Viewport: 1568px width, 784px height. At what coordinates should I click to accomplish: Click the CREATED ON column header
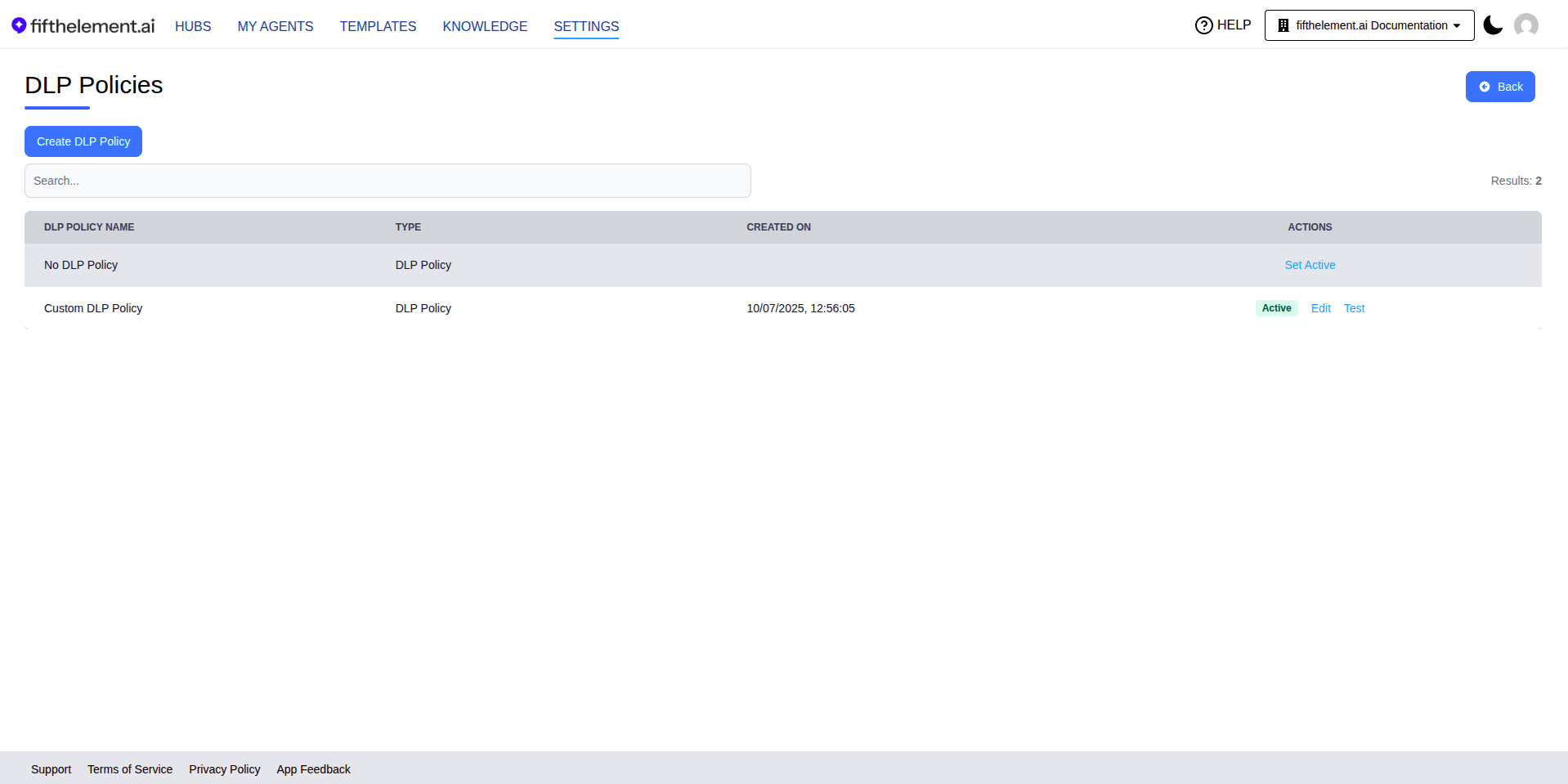coord(778,227)
